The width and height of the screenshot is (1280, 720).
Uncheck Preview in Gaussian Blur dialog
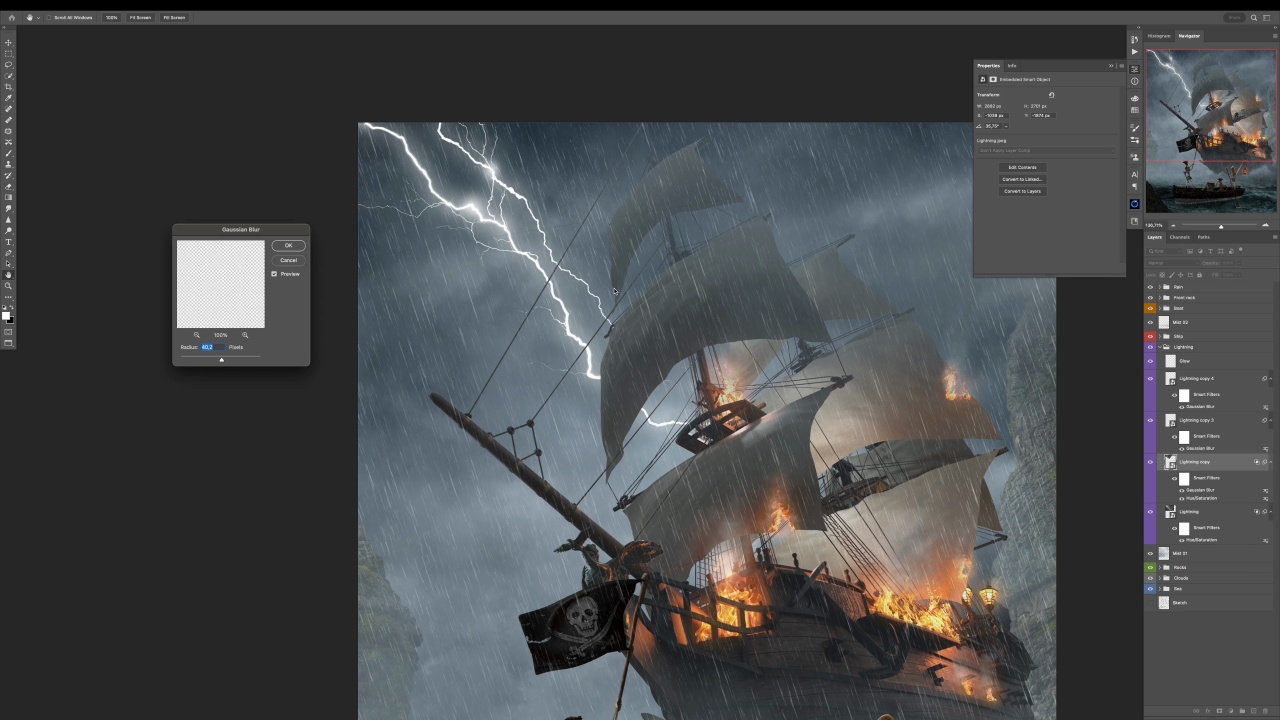point(274,274)
